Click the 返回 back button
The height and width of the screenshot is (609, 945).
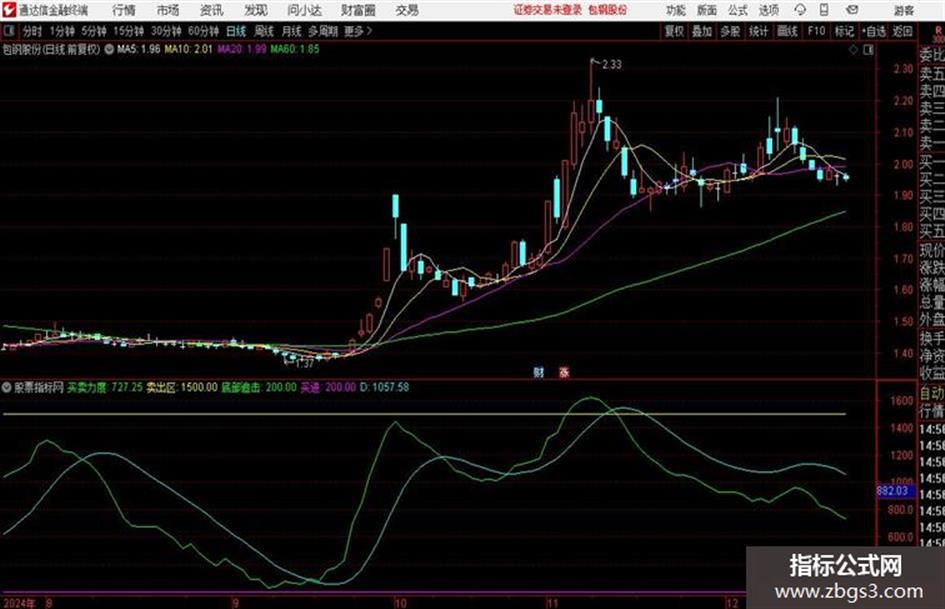(902, 31)
